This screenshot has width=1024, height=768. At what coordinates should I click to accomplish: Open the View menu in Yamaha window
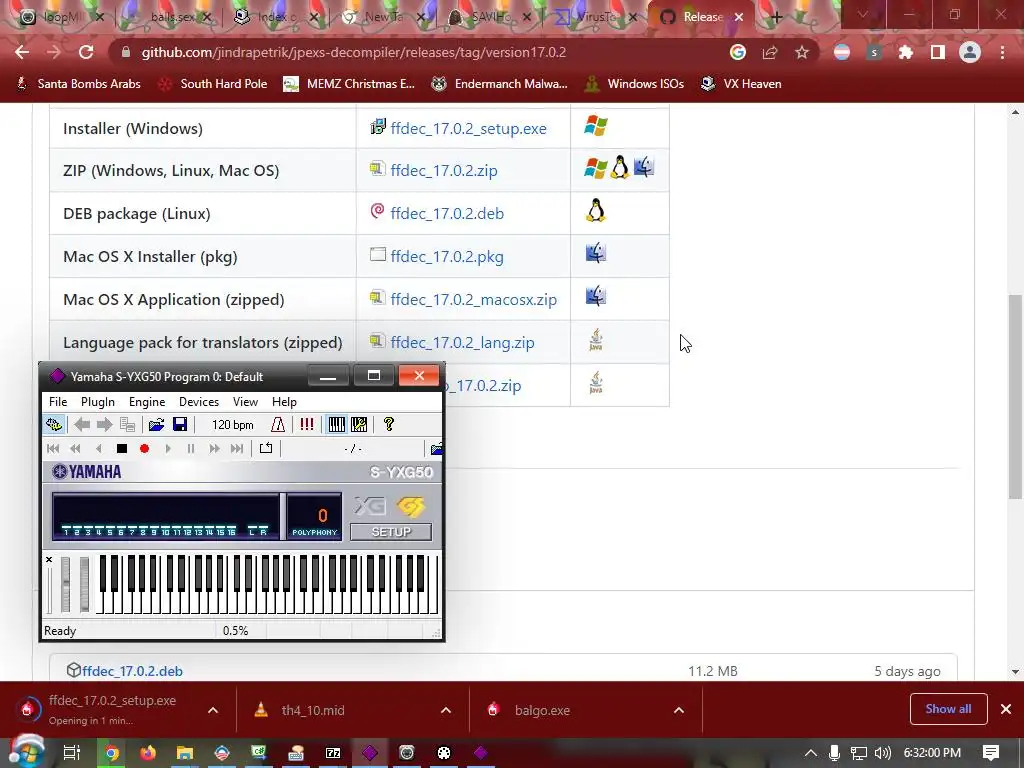(x=245, y=402)
